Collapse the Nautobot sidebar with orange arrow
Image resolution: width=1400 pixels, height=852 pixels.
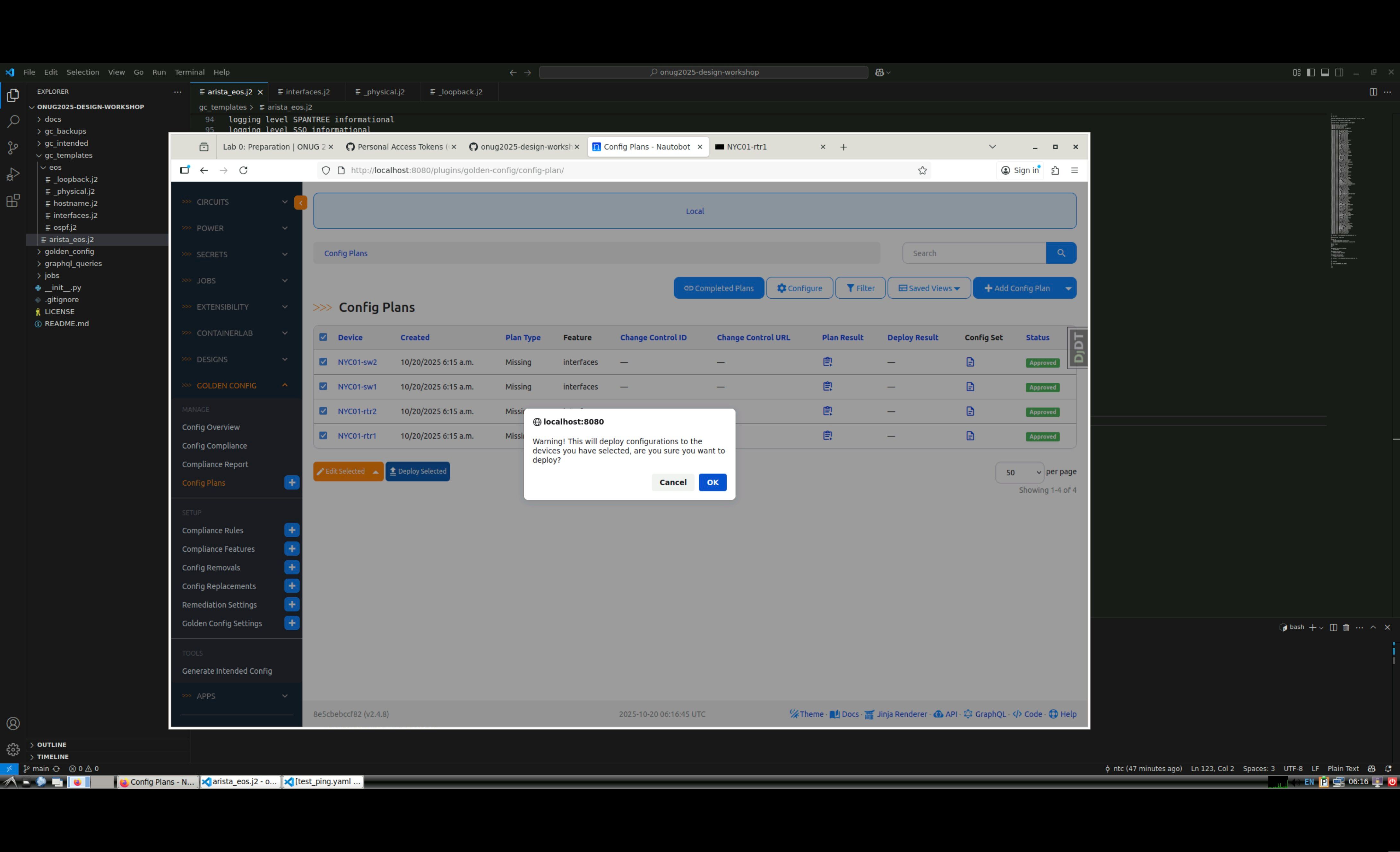click(x=300, y=203)
